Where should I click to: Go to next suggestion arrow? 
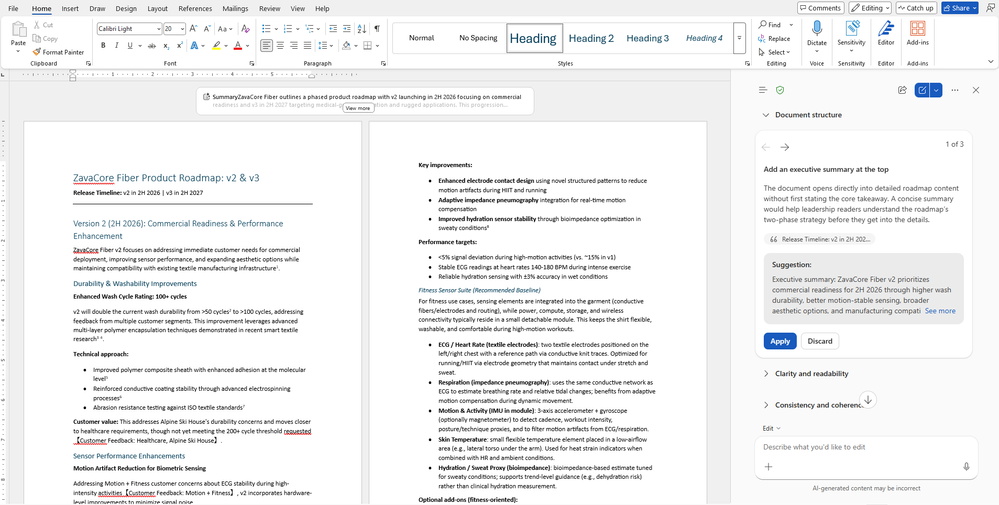pyautogui.click(x=785, y=147)
